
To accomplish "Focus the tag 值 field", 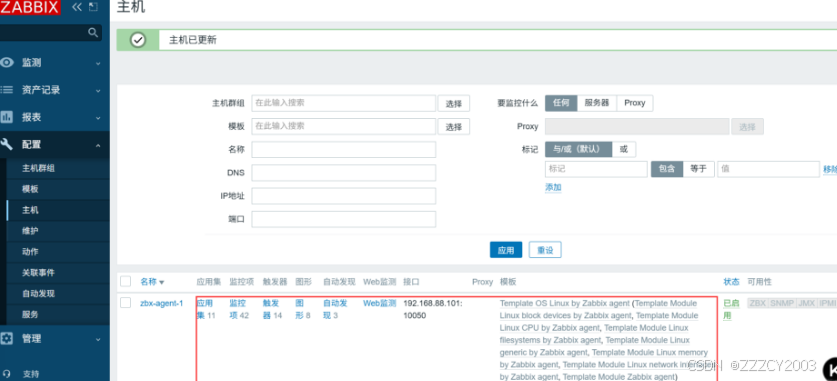I will click(x=768, y=169).
